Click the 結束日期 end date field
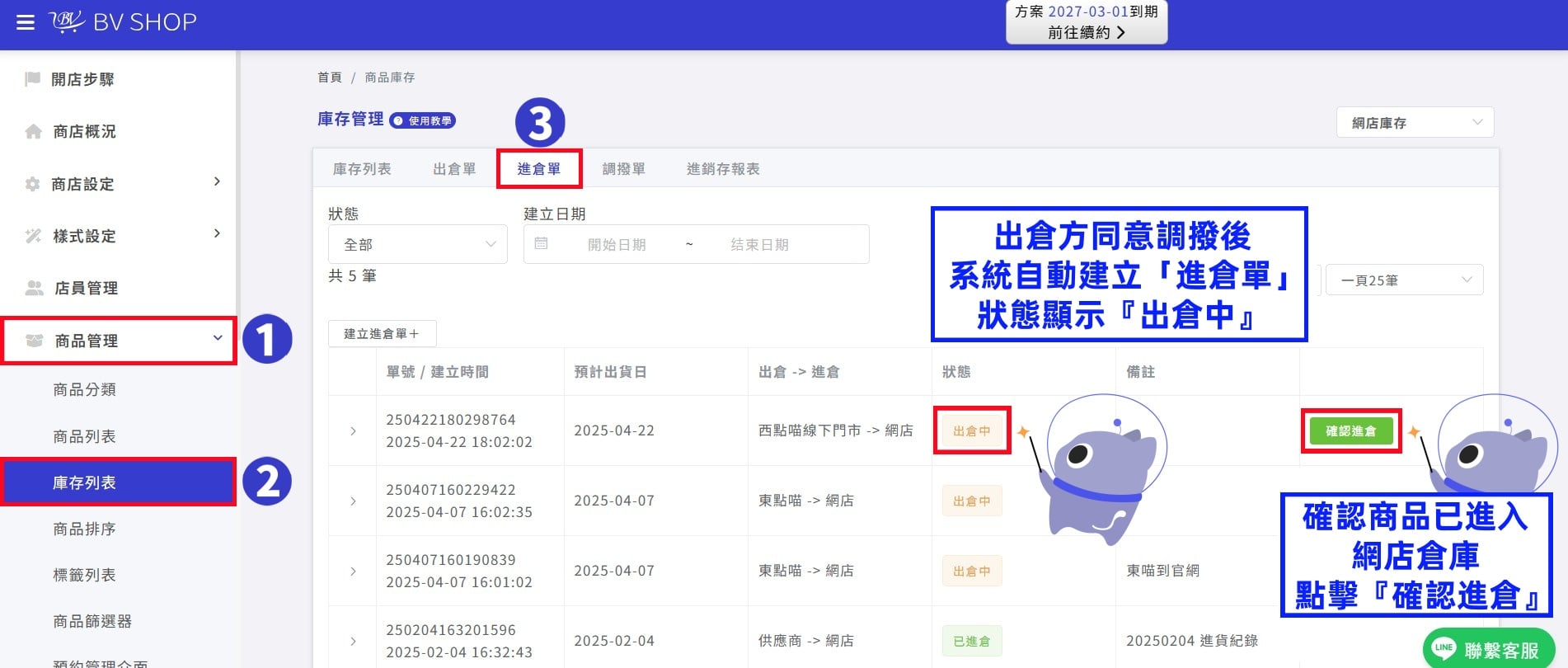 (x=759, y=245)
